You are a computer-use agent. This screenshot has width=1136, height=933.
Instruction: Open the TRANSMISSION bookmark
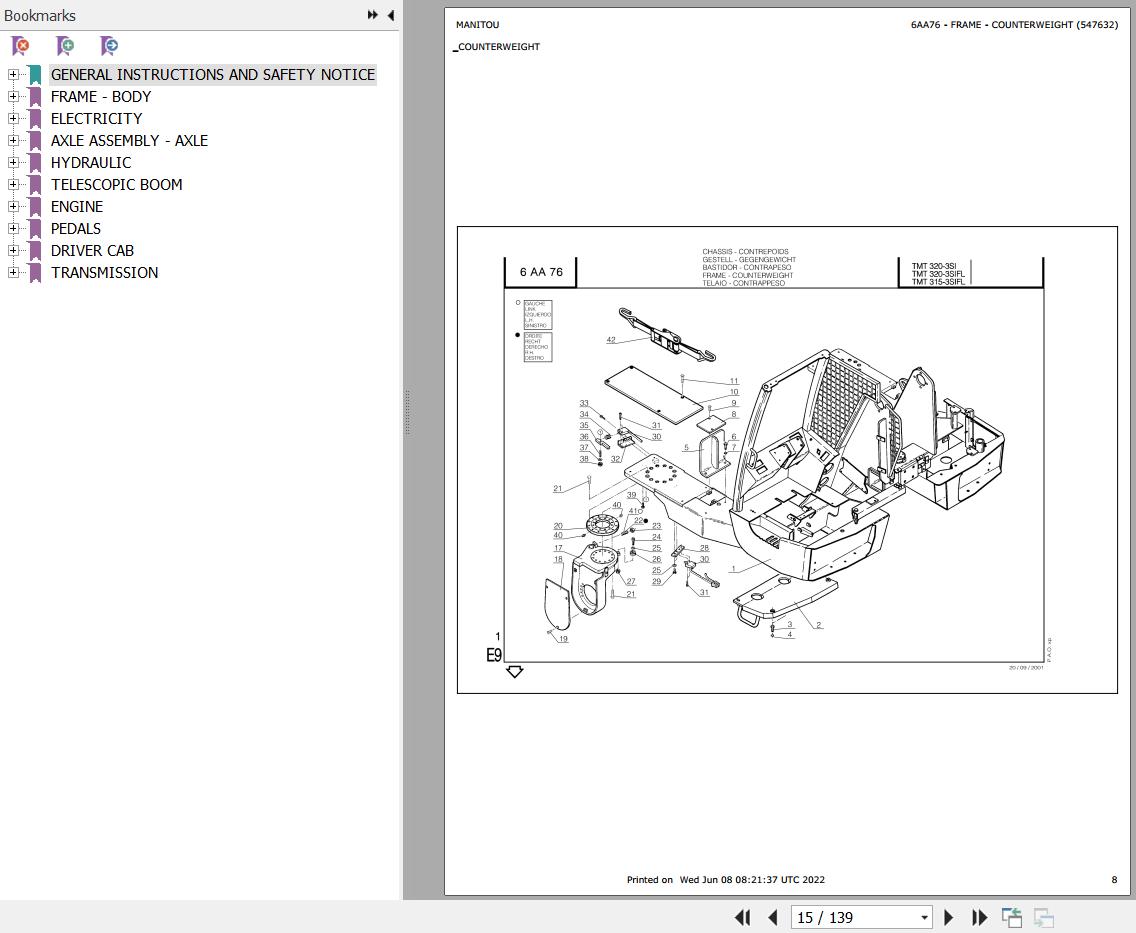pos(104,272)
